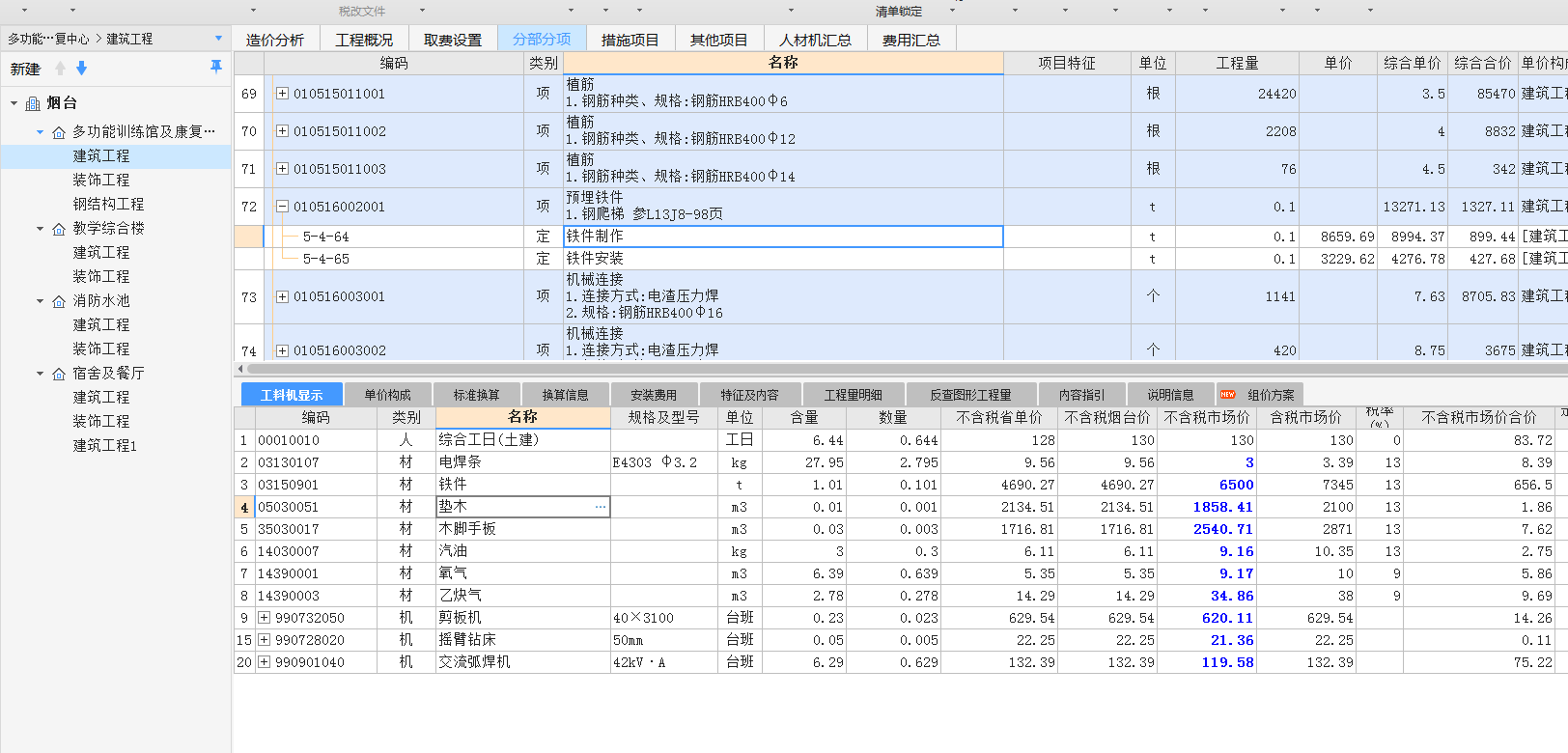Switch to the 工程概况 tab

pyautogui.click(x=364, y=40)
